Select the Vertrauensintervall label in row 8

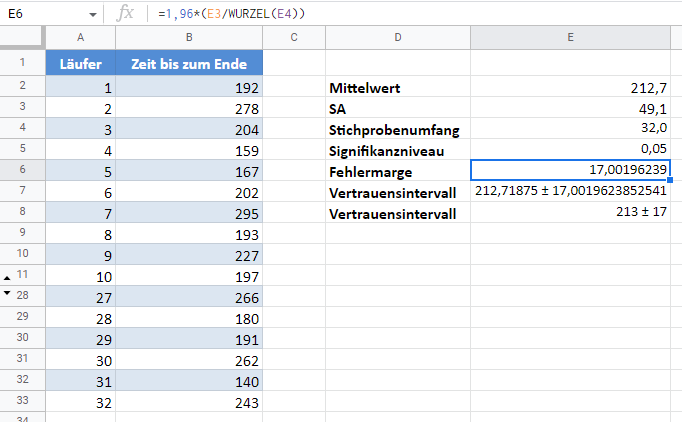[x=398, y=212]
